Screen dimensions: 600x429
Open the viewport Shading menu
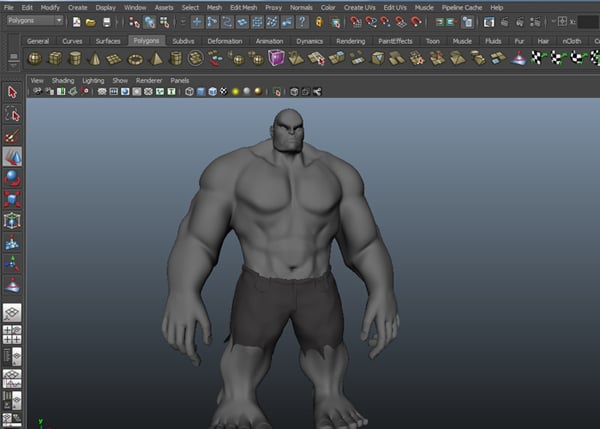tap(63, 80)
